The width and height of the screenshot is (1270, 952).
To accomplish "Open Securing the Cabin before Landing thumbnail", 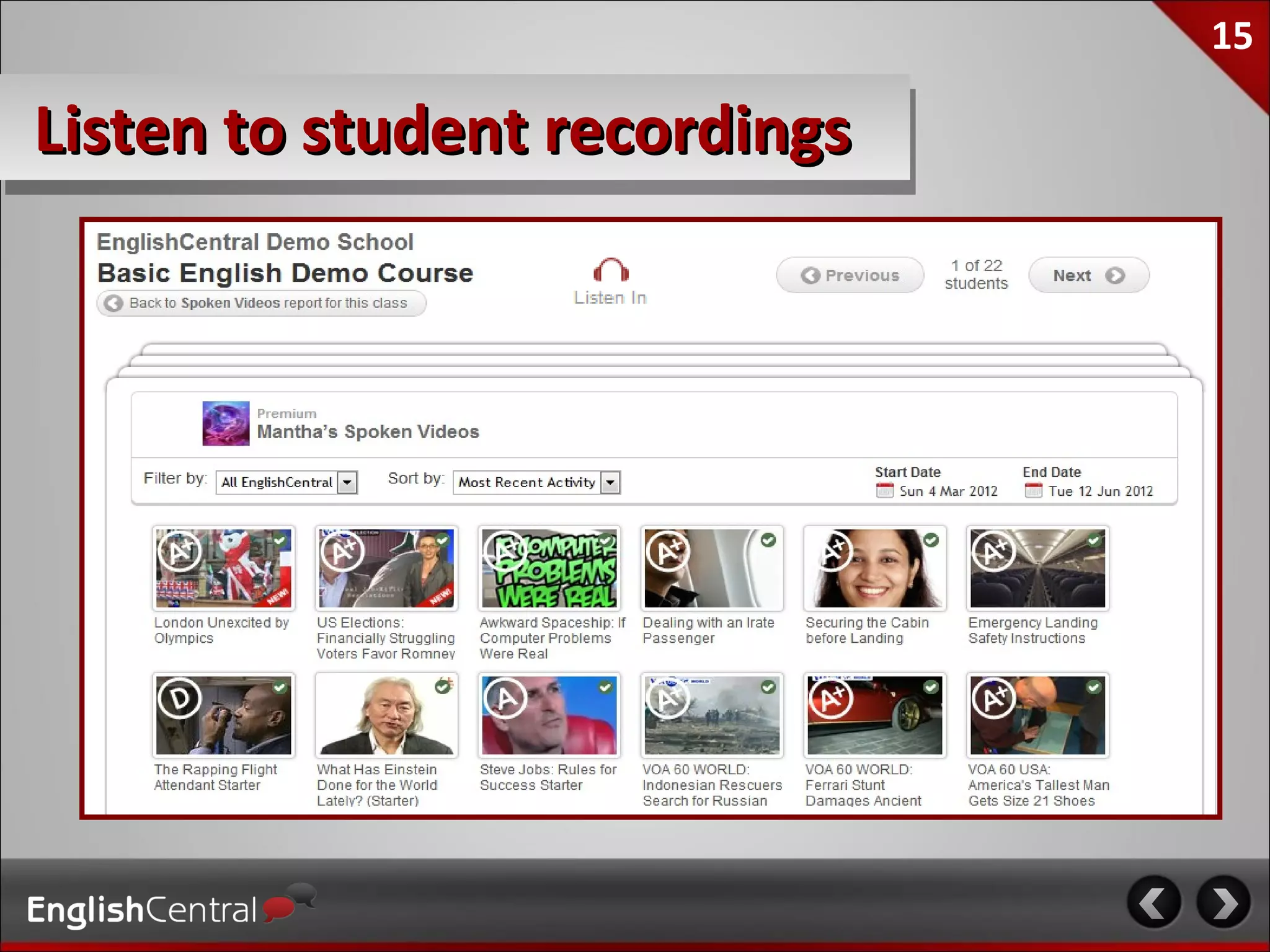I will click(875, 568).
